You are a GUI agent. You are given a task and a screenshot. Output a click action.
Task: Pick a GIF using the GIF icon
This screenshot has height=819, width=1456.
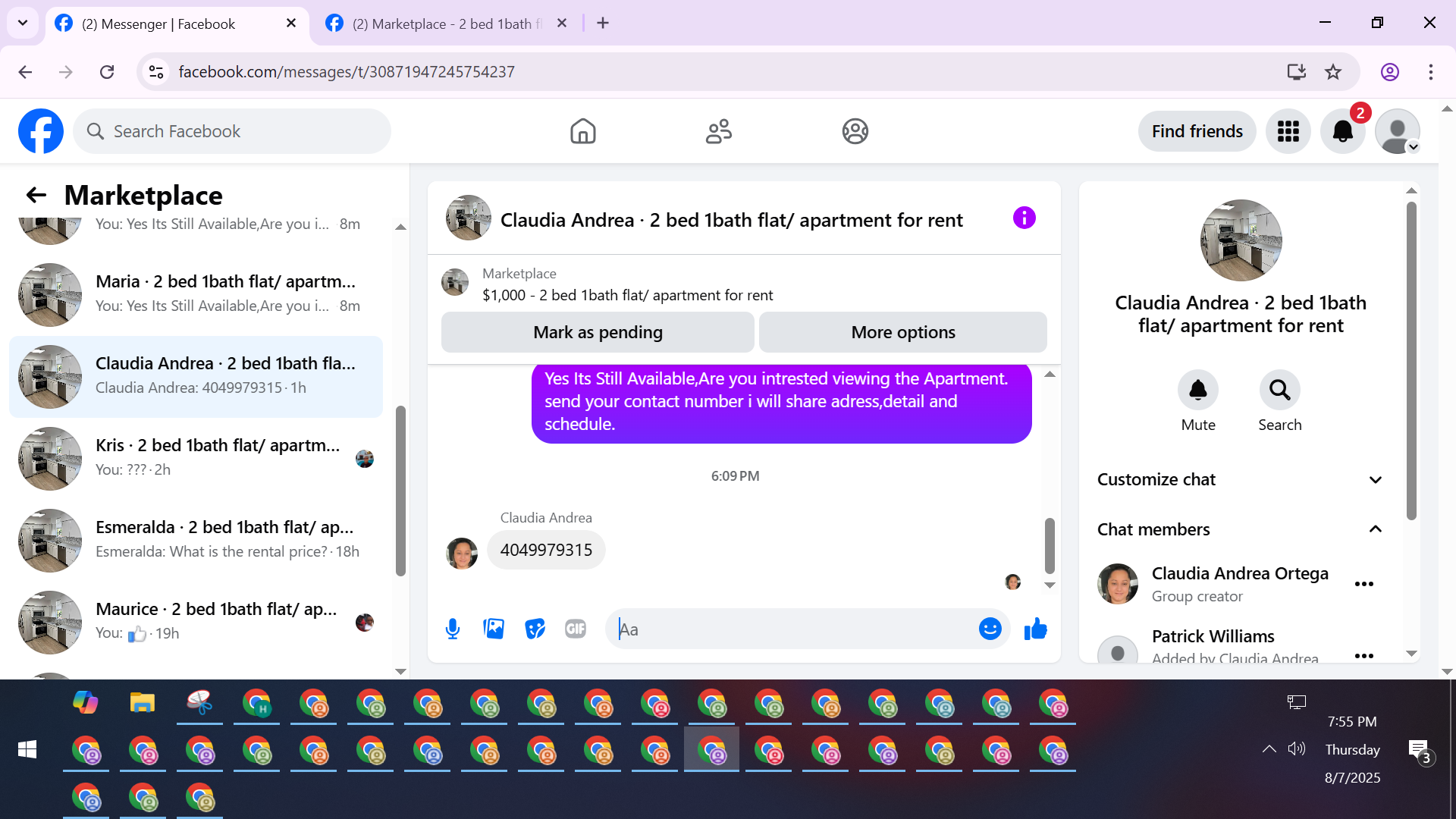576,629
